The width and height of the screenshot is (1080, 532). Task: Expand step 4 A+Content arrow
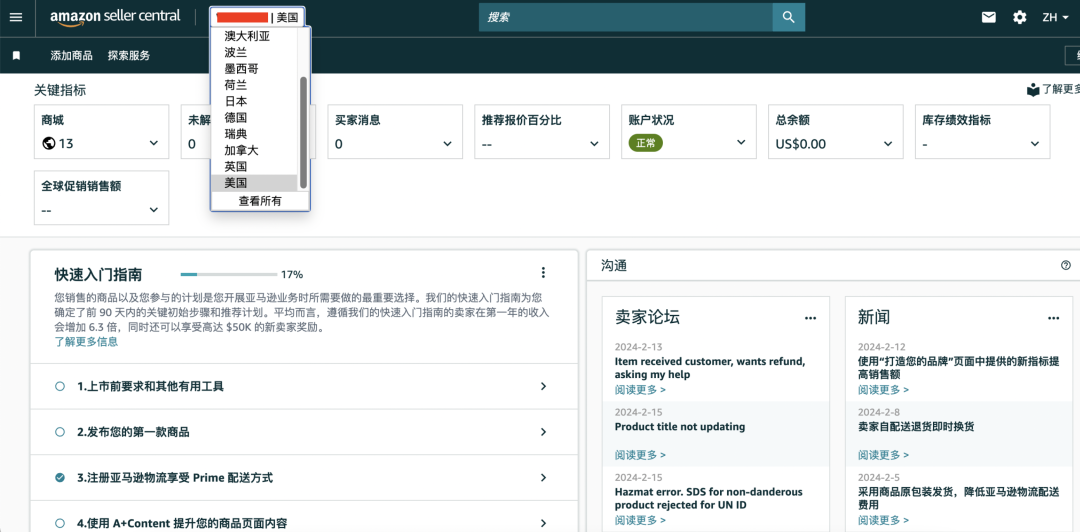tap(543, 523)
